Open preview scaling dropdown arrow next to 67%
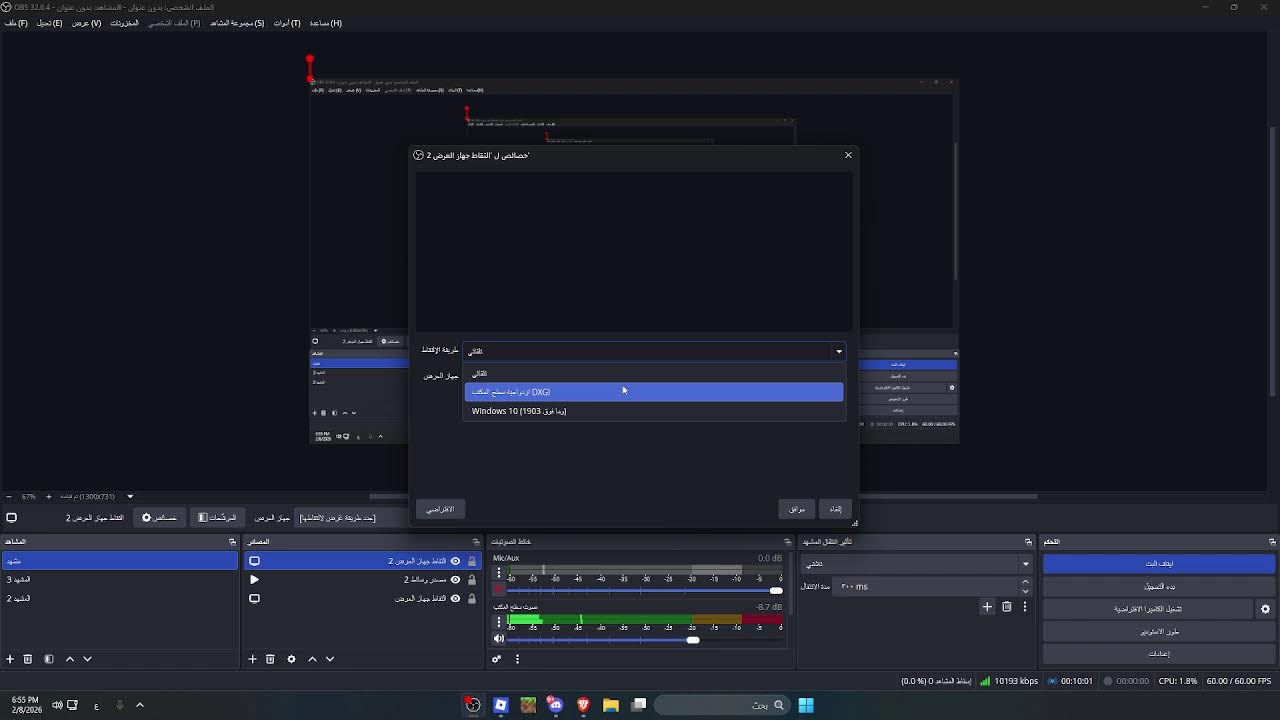Image resolution: width=1280 pixels, height=720 pixels. click(x=130, y=496)
